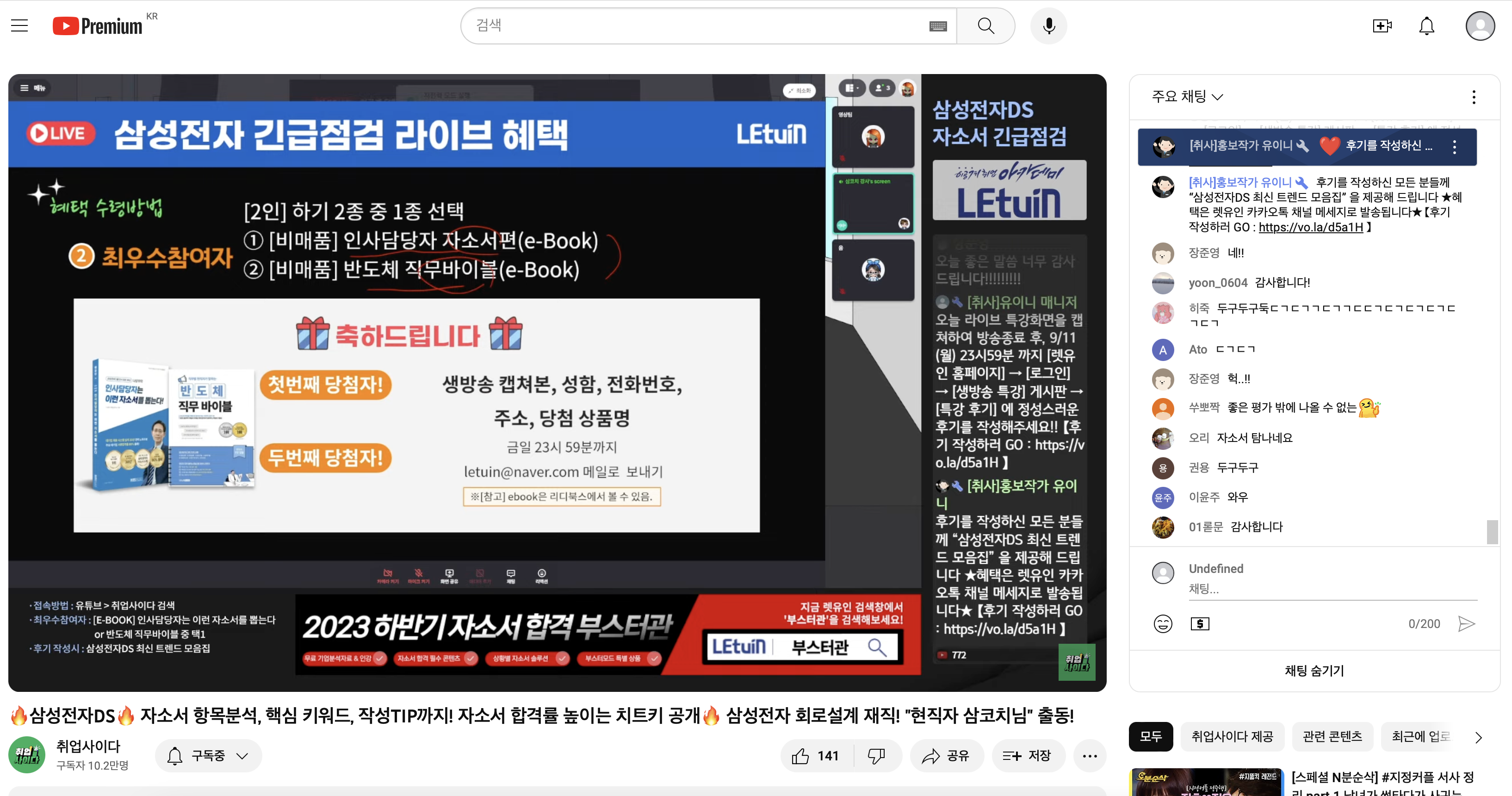The height and width of the screenshot is (796, 1512).
Task: Click the pinned 후기를 작성하신 message banner
Action: tap(1307, 147)
